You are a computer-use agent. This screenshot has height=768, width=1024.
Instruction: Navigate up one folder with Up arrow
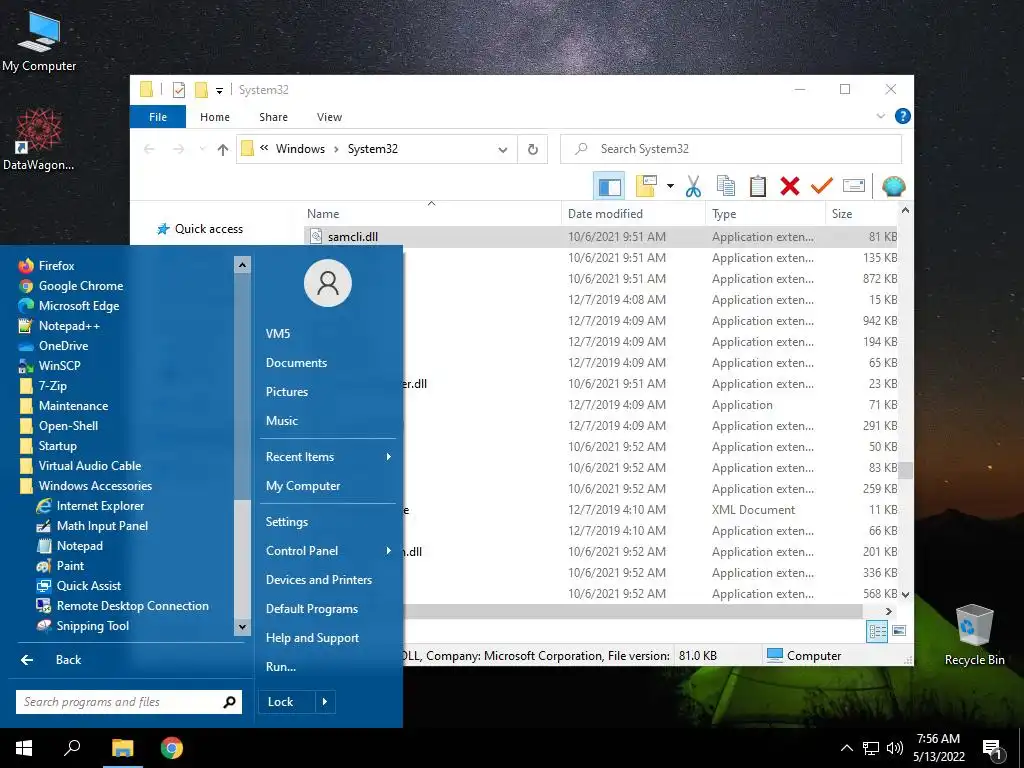223,150
